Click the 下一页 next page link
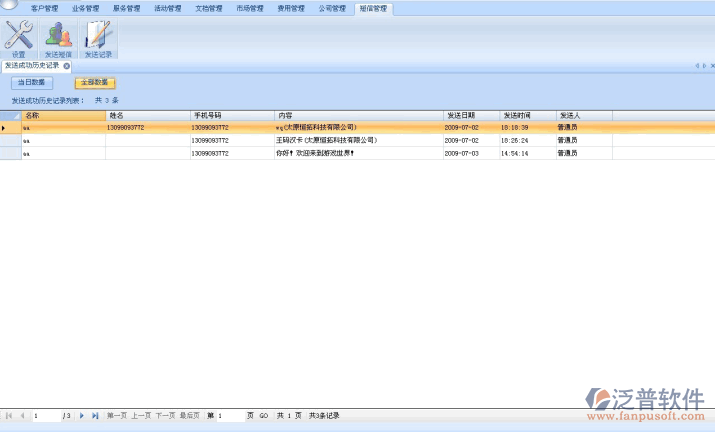The height and width of the screenshot is (432, 715). pyautogui.click(x=165, y=415)
